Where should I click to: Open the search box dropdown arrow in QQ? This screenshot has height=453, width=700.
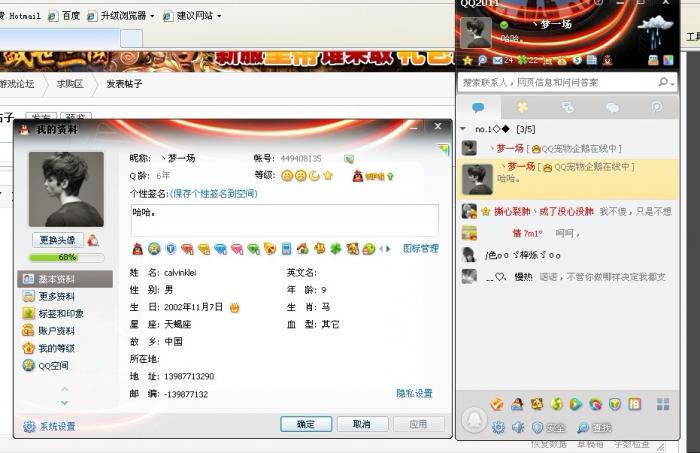click(x=671, y=83)
